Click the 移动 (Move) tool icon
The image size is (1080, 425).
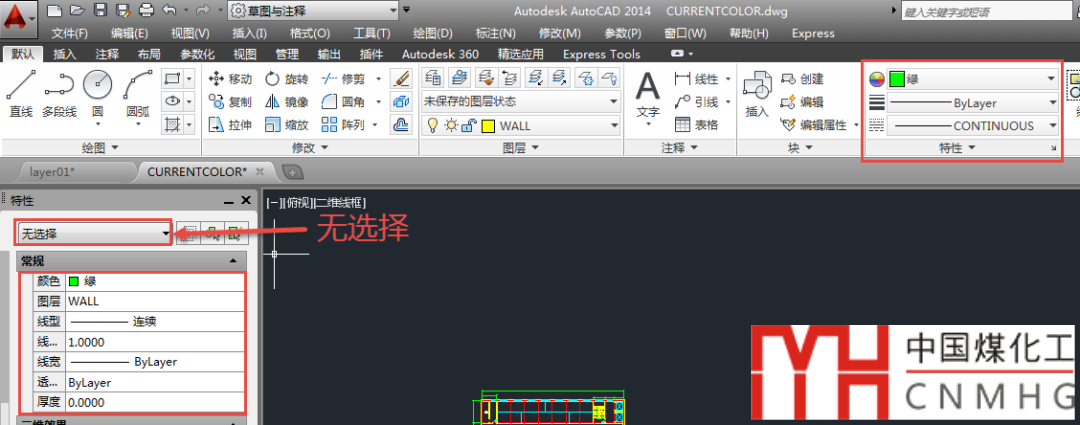(217, 78)
